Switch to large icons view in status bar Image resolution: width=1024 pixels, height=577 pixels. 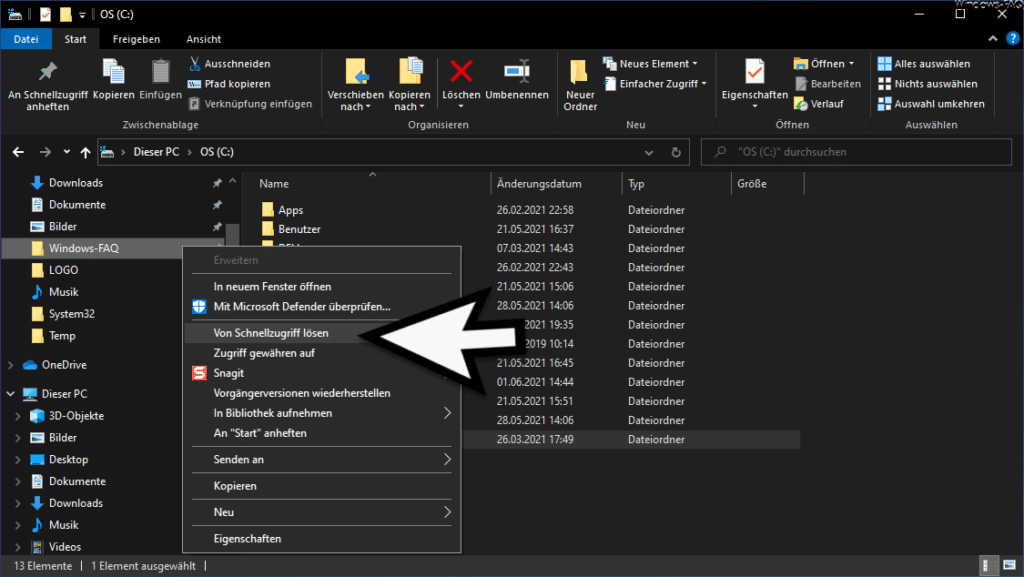coord(1010,565)
